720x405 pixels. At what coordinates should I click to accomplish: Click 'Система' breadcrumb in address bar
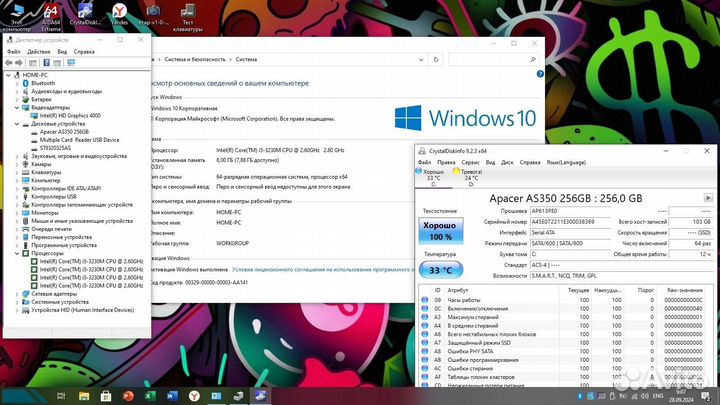click(x=247, y=60)
